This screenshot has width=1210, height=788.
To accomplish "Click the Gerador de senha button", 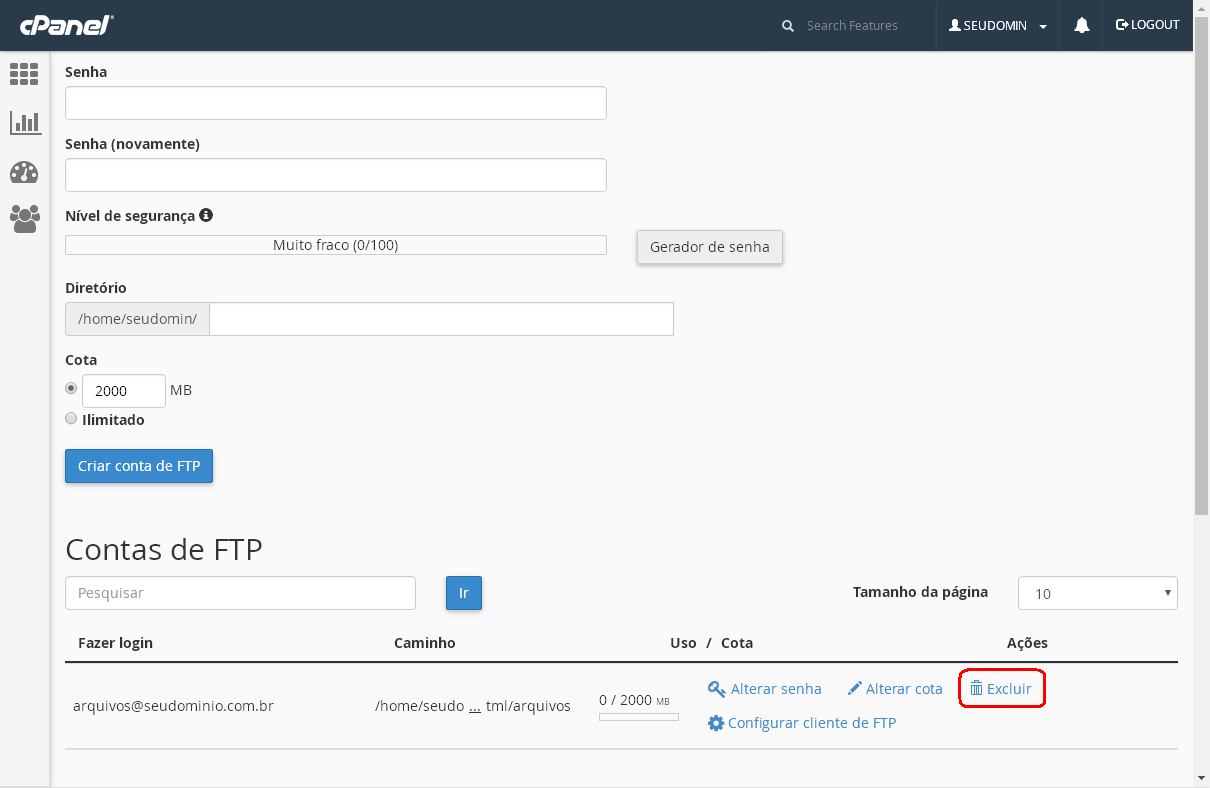I will [709, 247].
